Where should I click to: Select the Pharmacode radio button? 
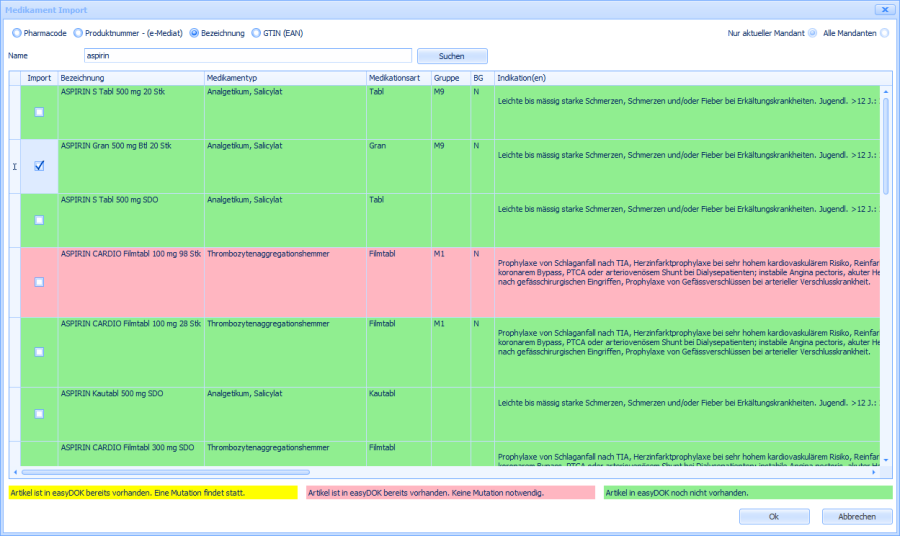15,33
